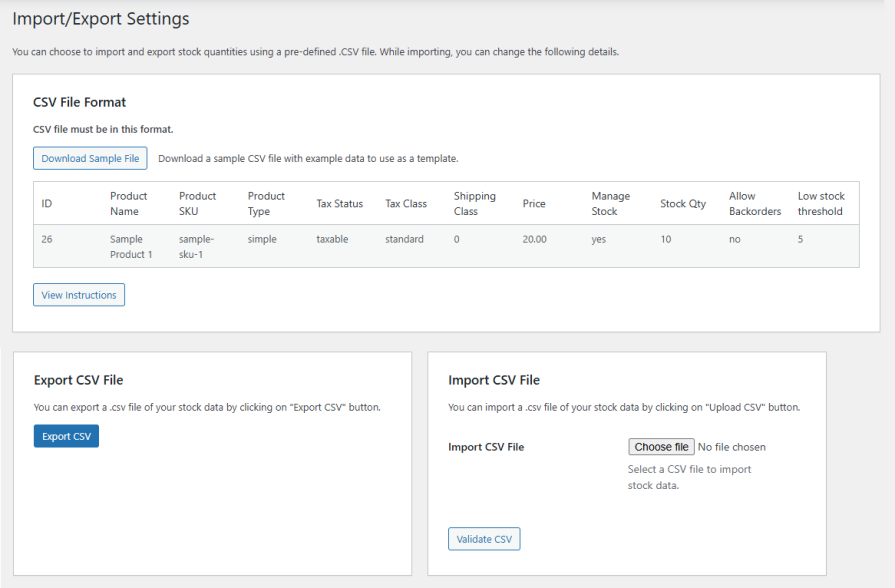
Task: Click the Download Sample File button
Action: (90, 158)
